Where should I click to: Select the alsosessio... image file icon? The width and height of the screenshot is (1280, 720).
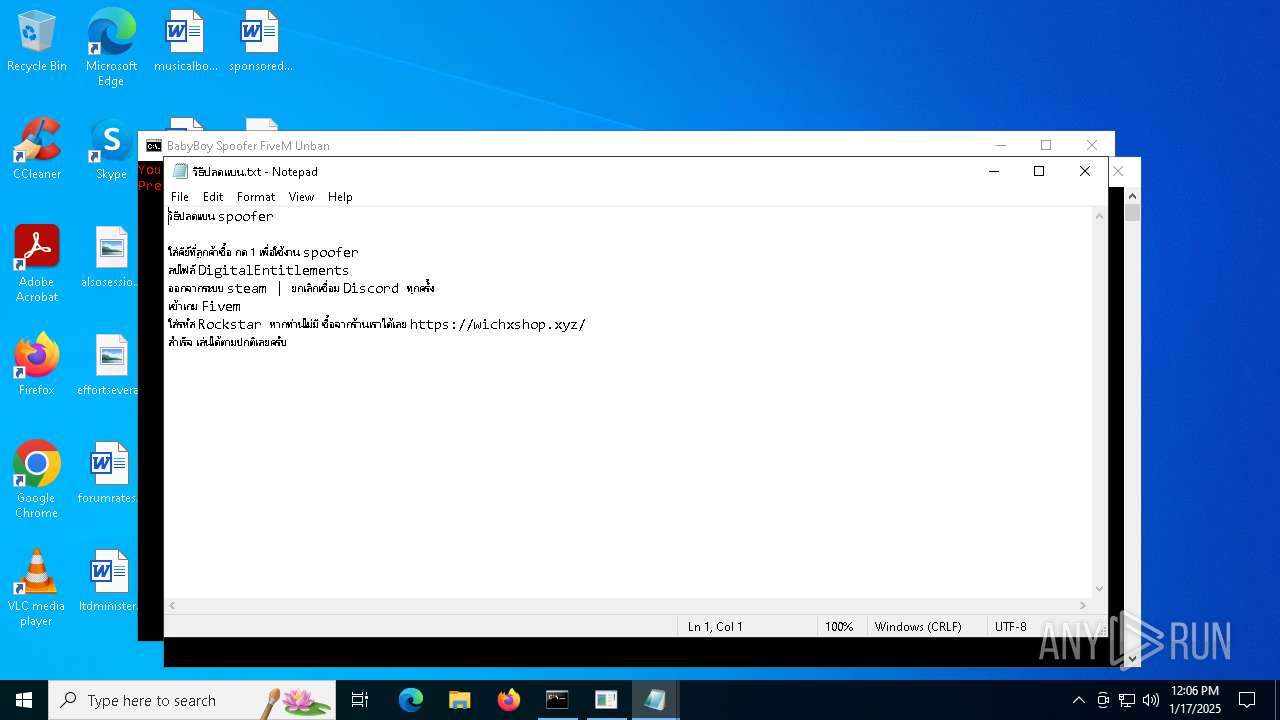pos(111,257)
